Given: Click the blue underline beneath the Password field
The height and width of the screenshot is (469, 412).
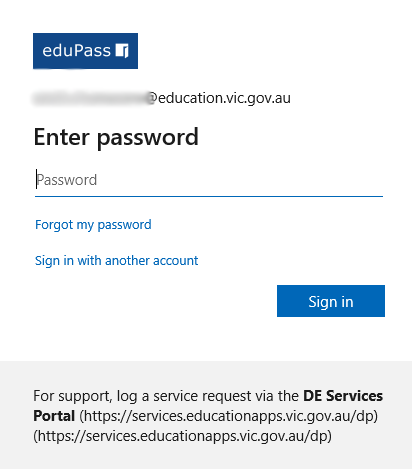Looking at the screenshot, I should tap(209, 196).
